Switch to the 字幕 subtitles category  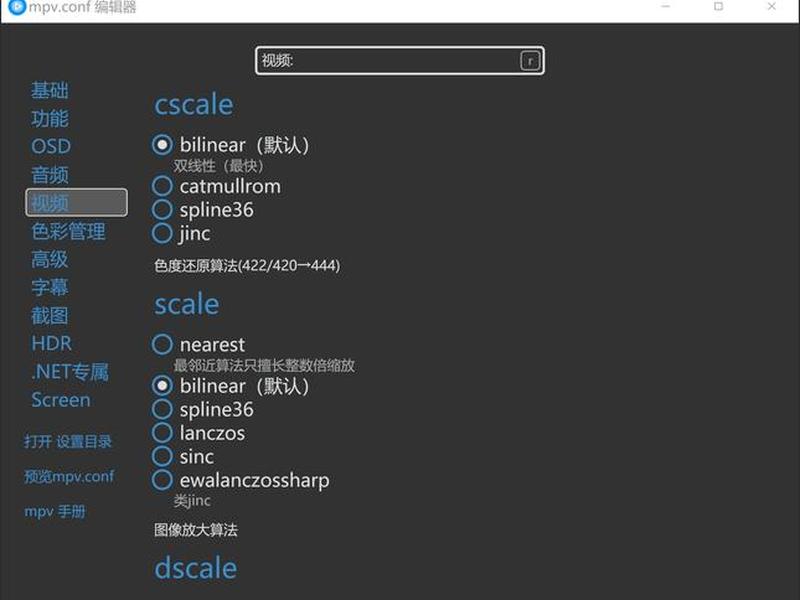(x=49, y=287)
